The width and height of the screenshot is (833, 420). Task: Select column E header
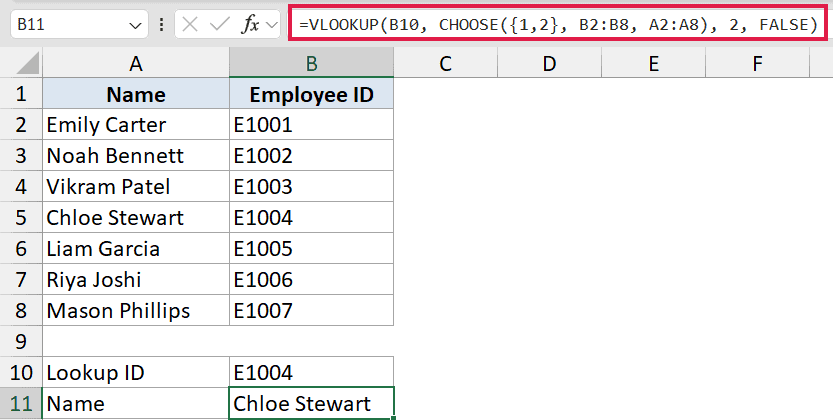[653, 64]
